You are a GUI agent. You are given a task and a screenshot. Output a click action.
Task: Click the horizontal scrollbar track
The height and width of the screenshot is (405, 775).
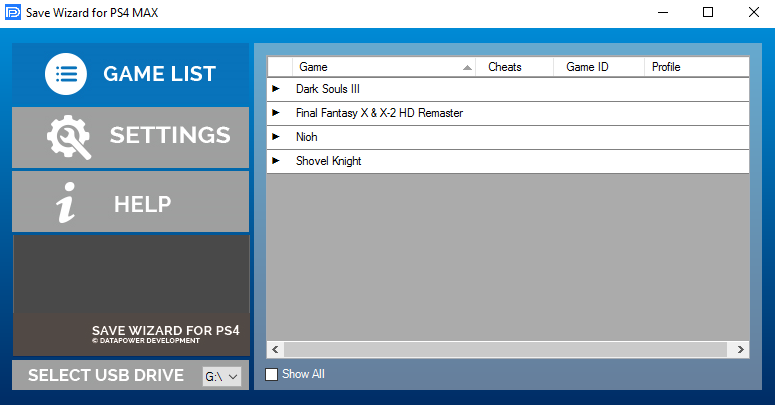[505, 350]
